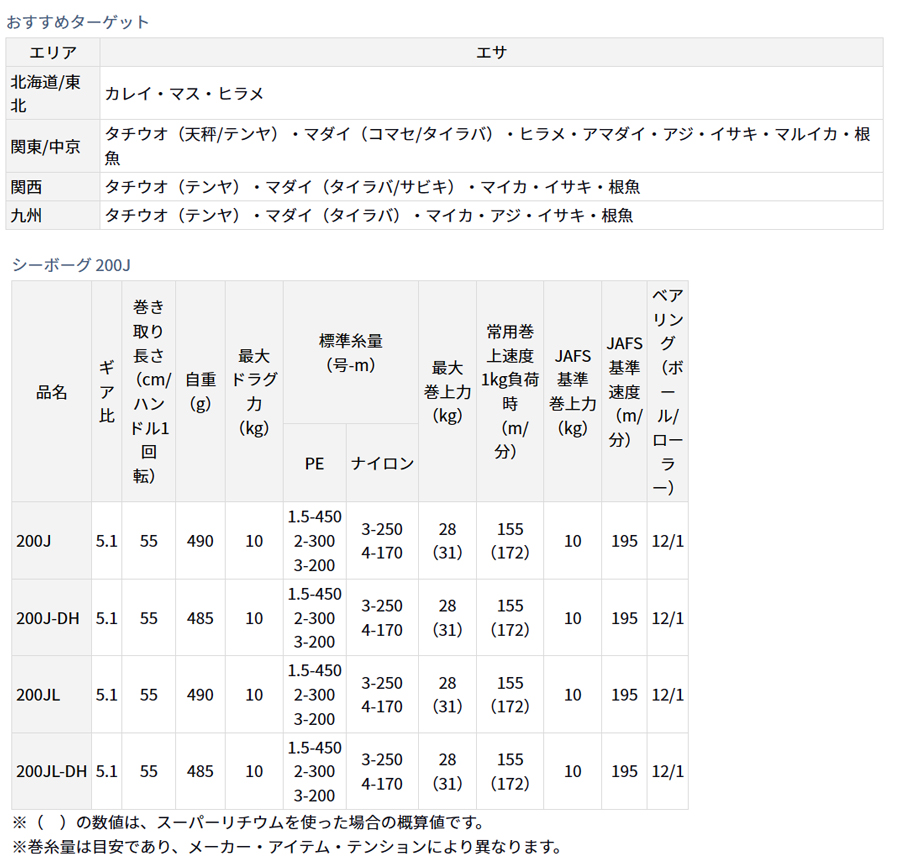Image resolution: width=900 pixels, height=859 pixels.
Task: Select the JAFS基準速度 header
Action: click(624, 392)
